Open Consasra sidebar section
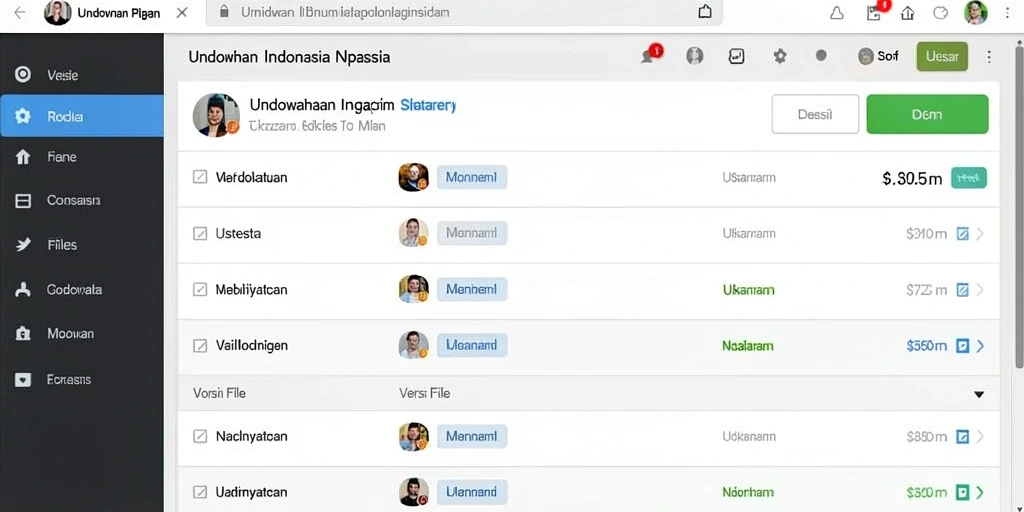 click(82, 200)
